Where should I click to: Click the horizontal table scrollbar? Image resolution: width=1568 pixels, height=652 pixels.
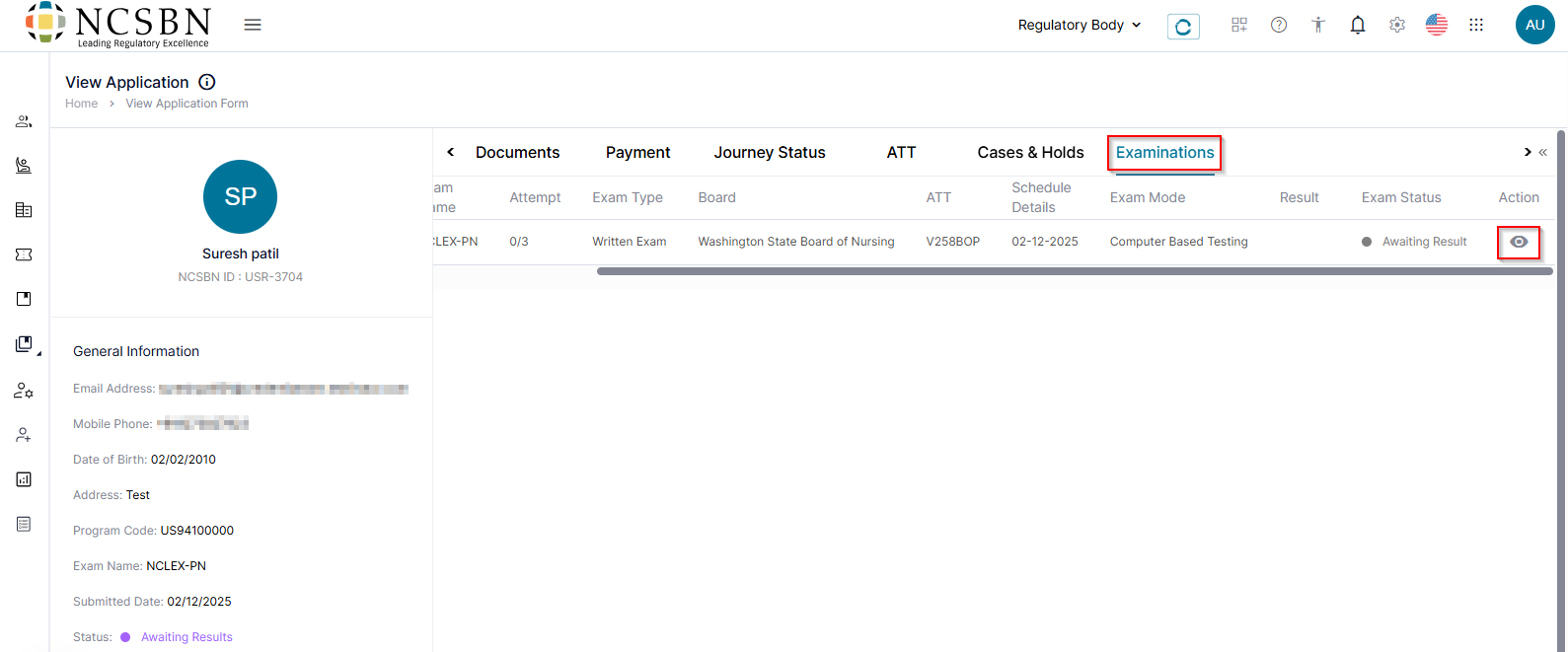(1075, 271)
